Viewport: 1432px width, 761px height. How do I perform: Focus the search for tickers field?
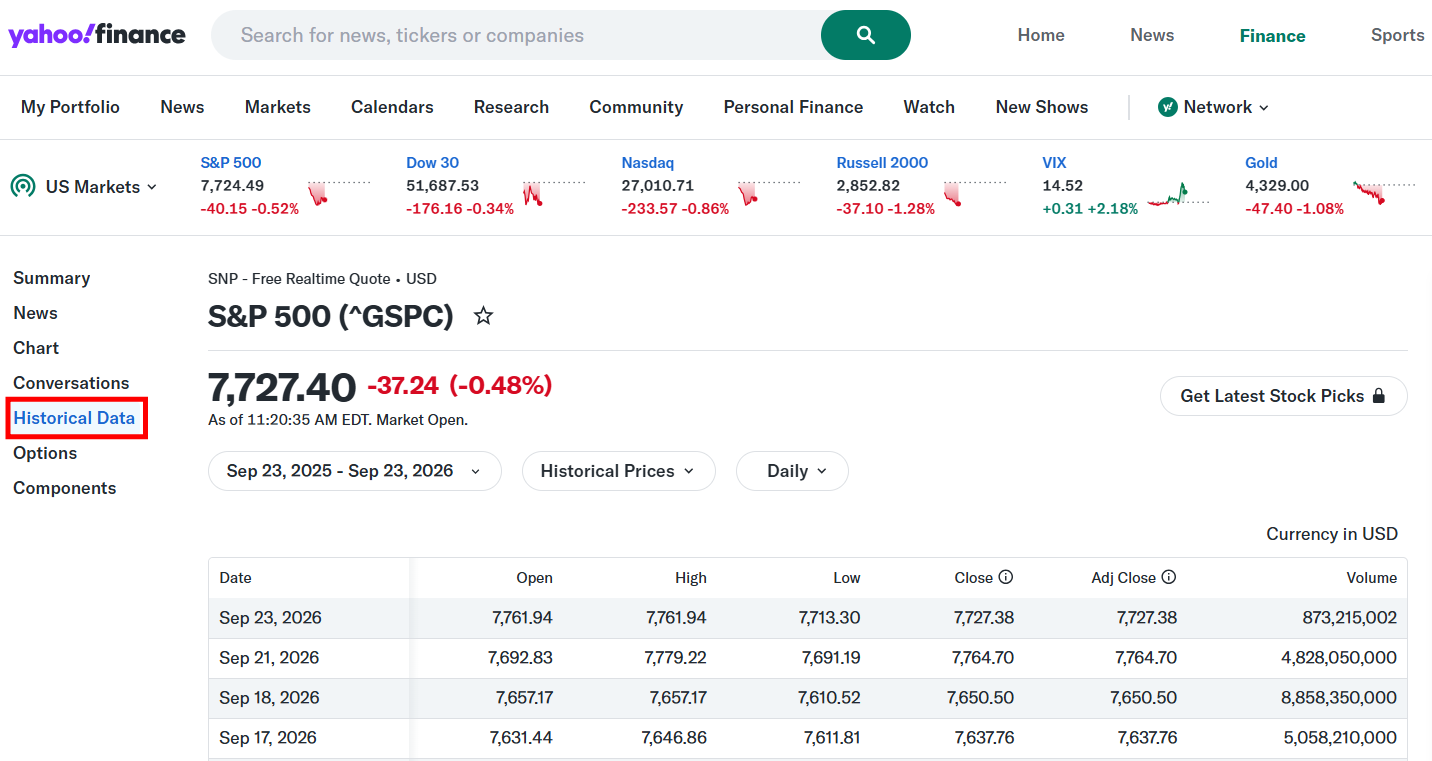516,35
